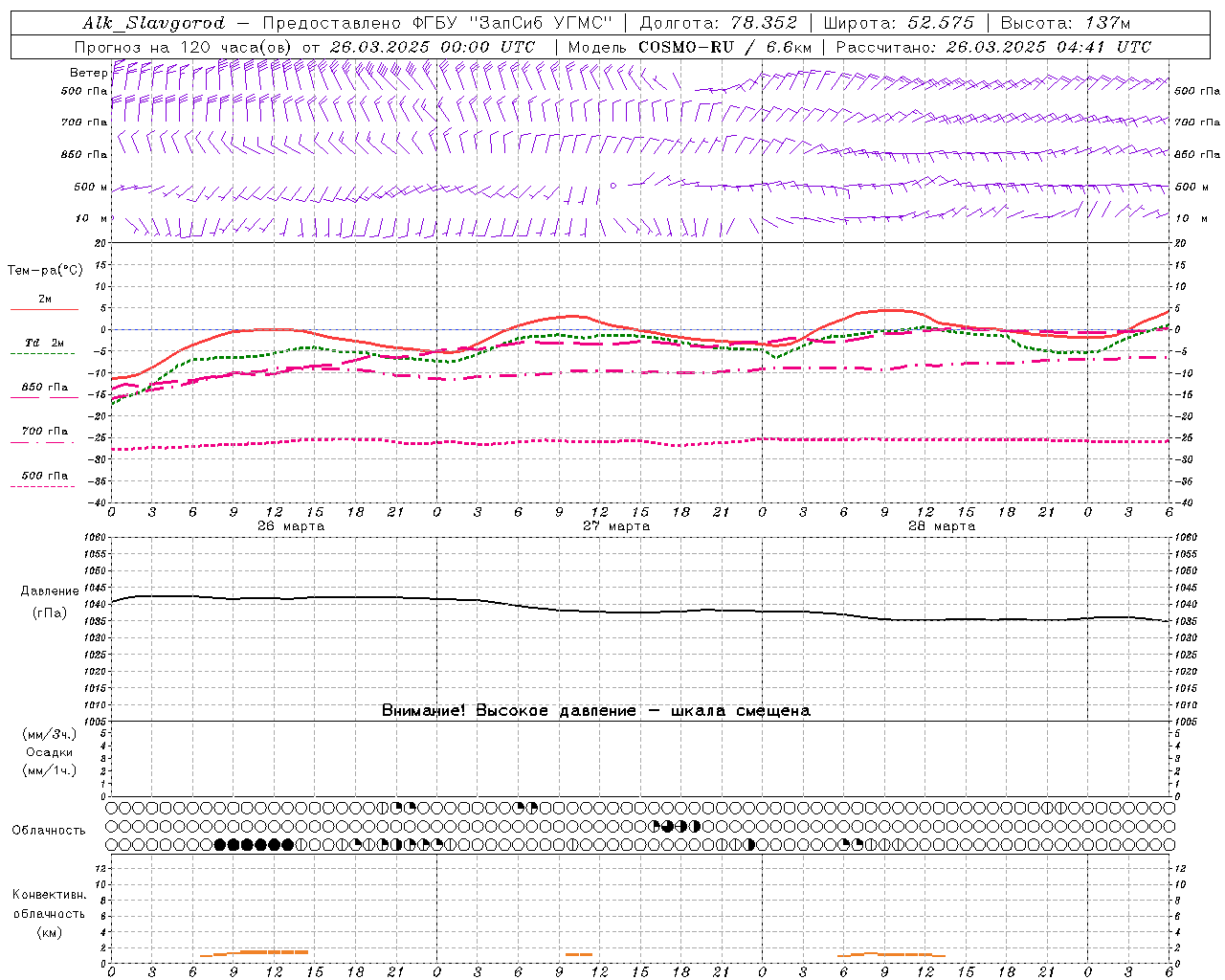Click the 'Рассчитано: 26.03.2025 04:41 UTC' timestamp
Screen dimensions: 1225x980
pos(993,47)
